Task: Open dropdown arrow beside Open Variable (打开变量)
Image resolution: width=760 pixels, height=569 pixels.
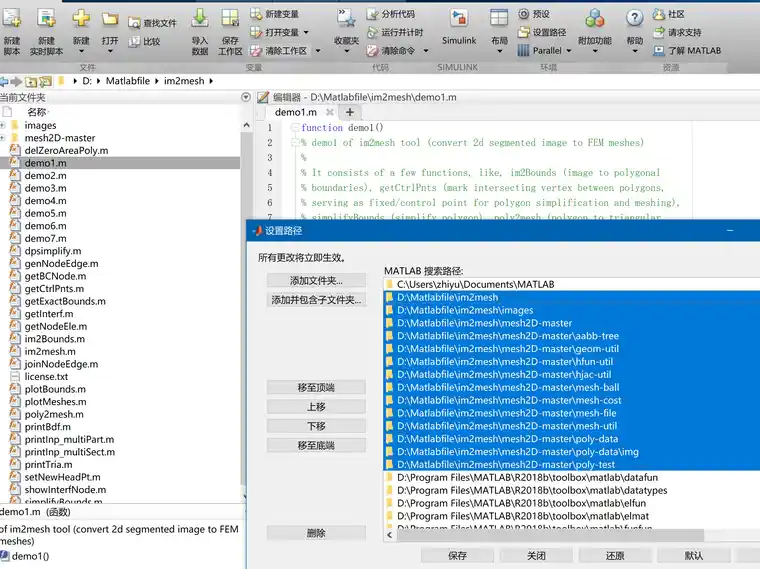Action: tap(306, 32)
